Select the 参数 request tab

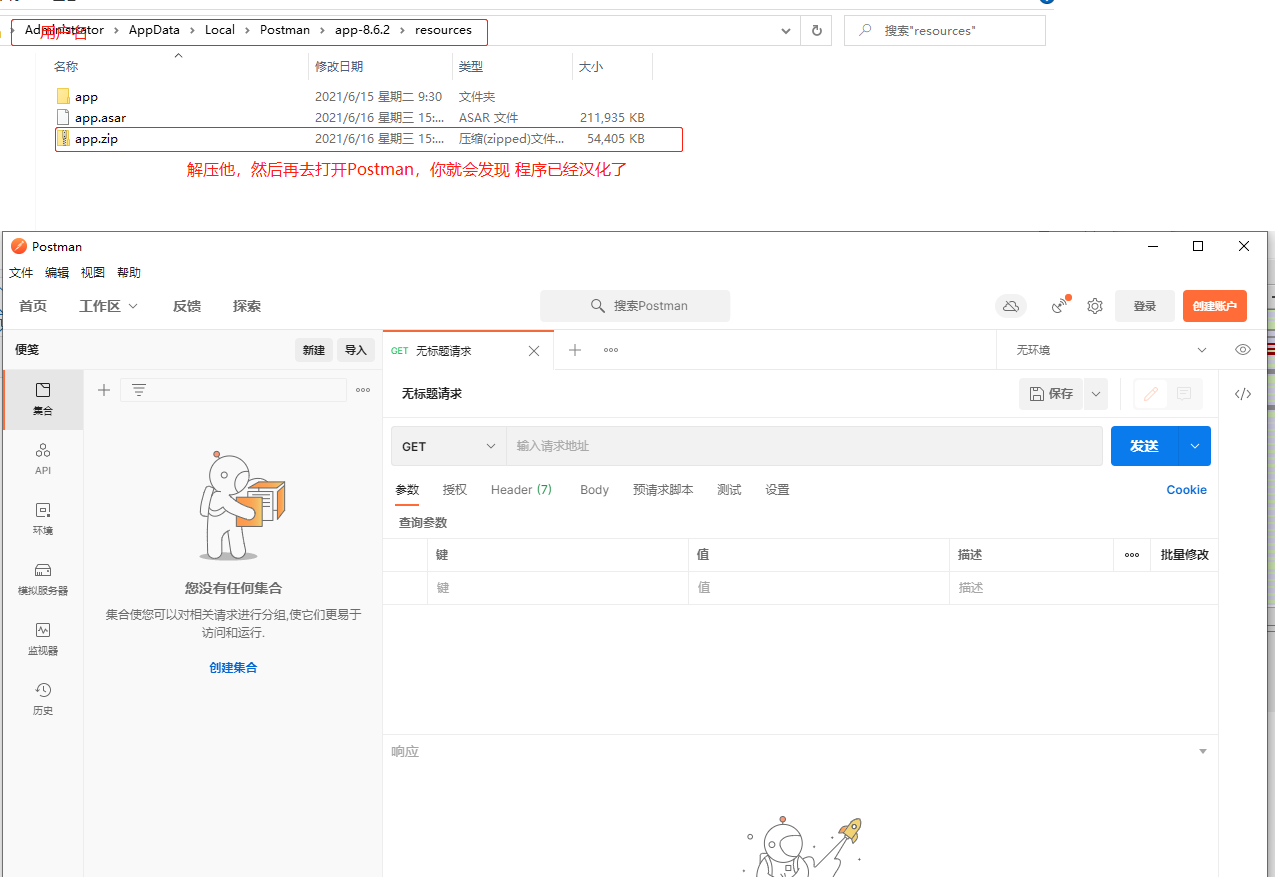click(407, 490)
